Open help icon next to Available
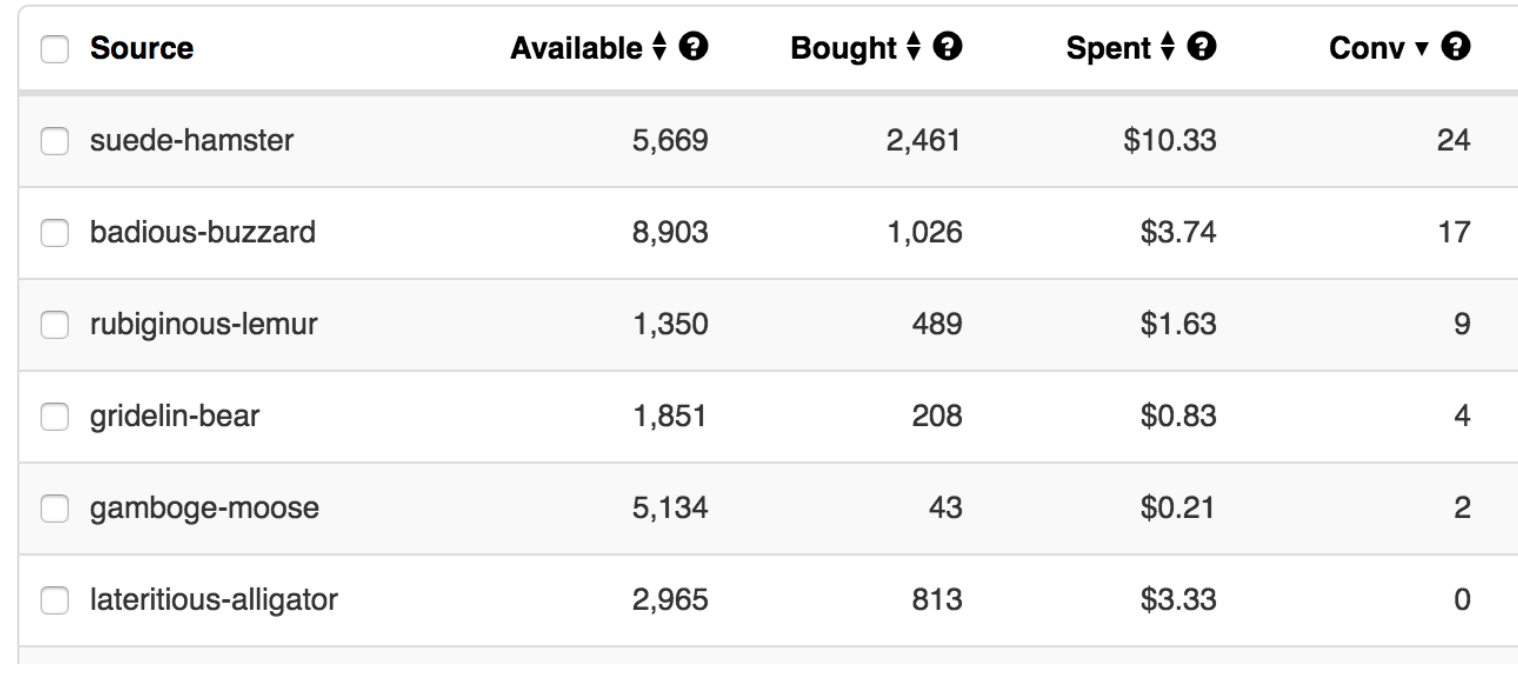The image size is (1518, 684). [698, 47]
